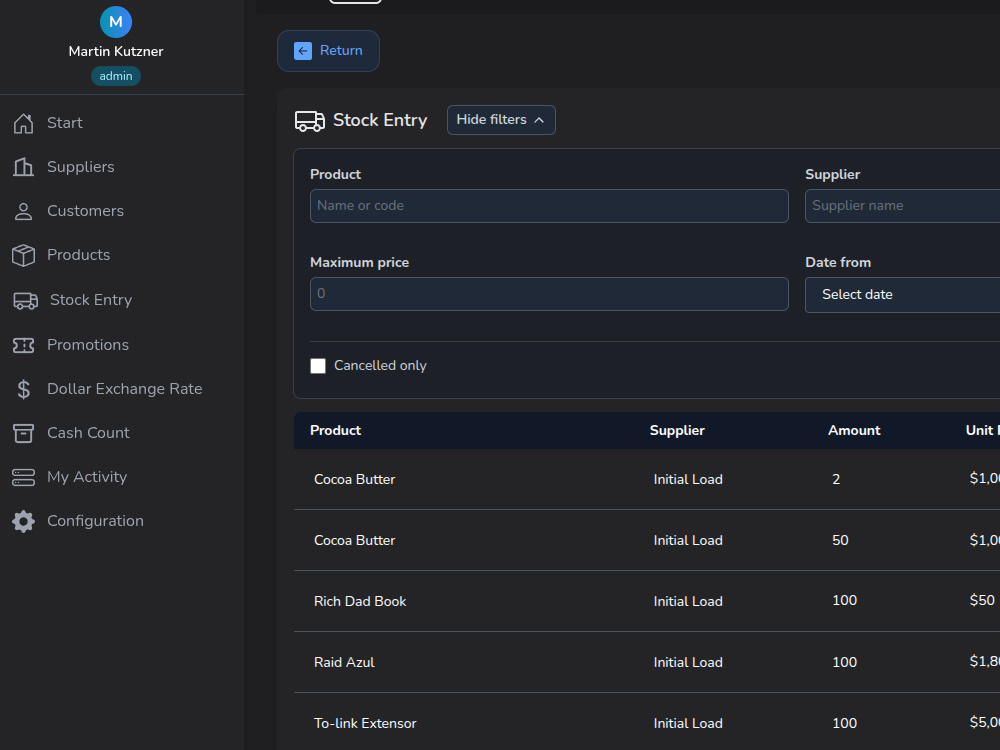Viewport: 1000px width, 750px height.
Task: Click the Cancelled only label text
Action: tap(380, 365)
